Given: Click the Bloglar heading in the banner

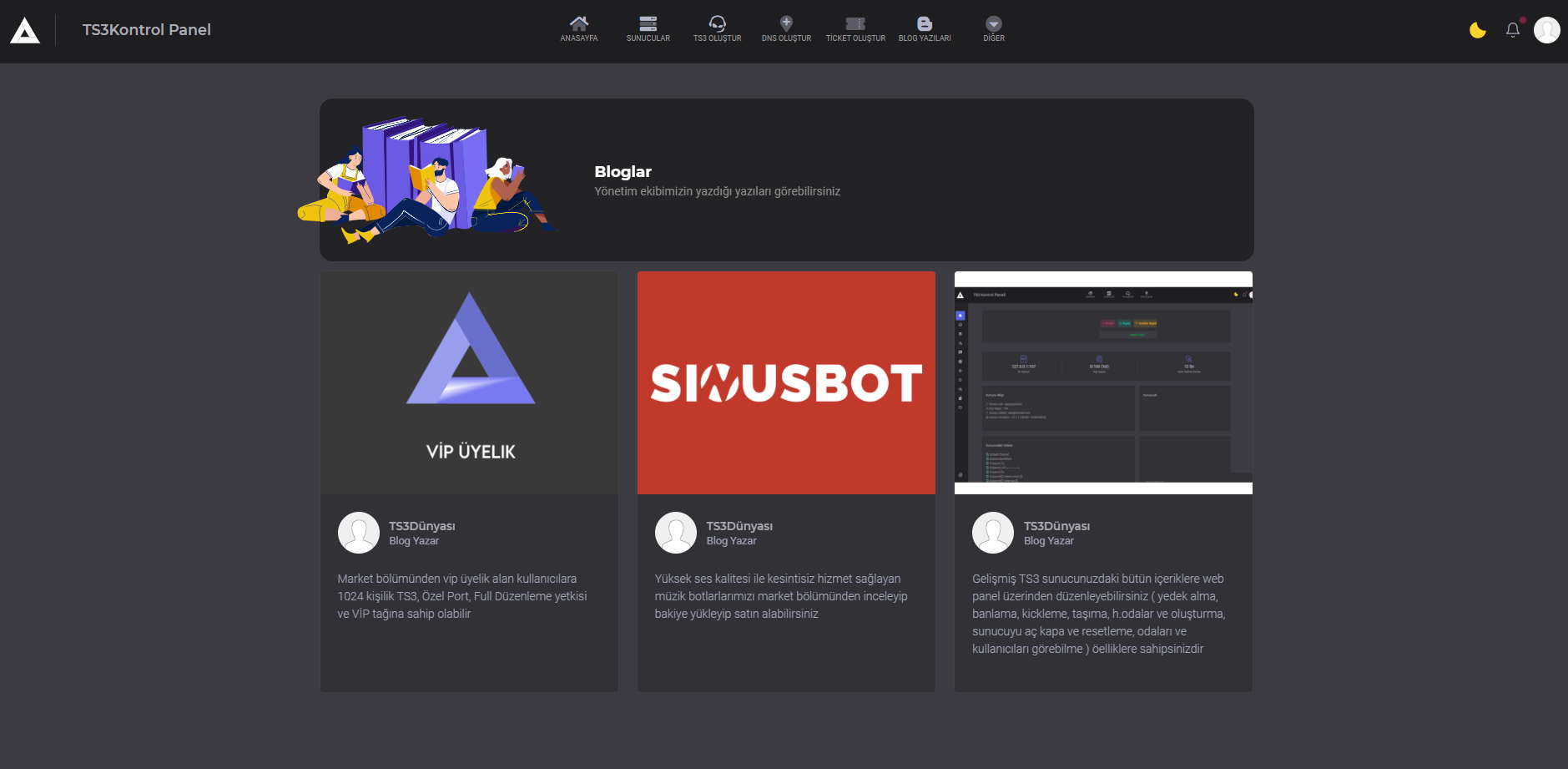Looking at the screenshot, I should point(623,172).
